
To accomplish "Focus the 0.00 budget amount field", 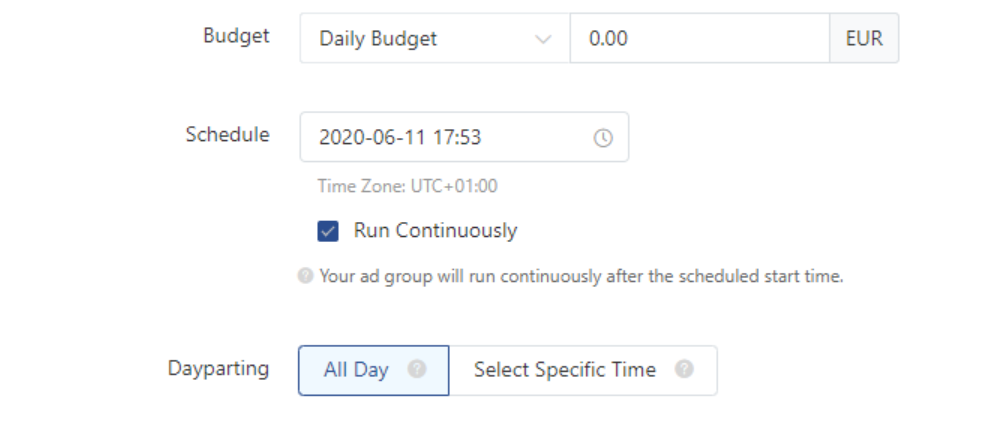I will 700,39.
